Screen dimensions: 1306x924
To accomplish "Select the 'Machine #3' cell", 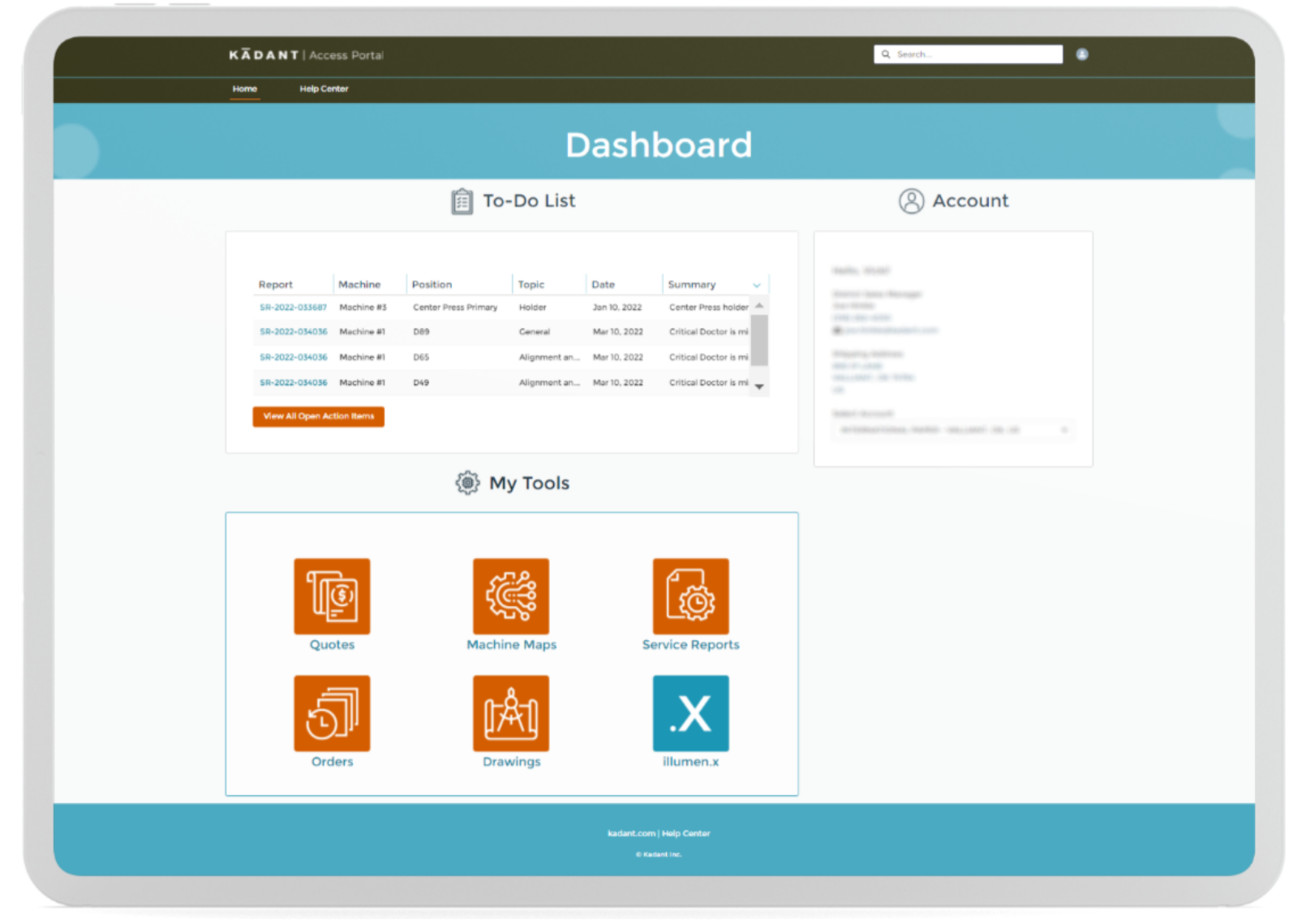I will [363, 307].
